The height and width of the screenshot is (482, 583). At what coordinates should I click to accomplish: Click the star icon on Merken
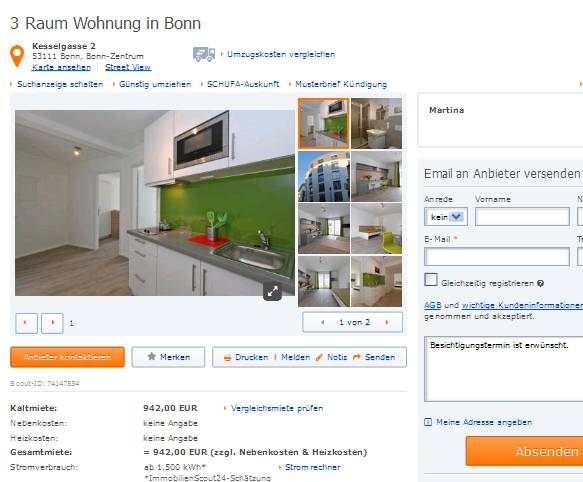tap(151, 357)
